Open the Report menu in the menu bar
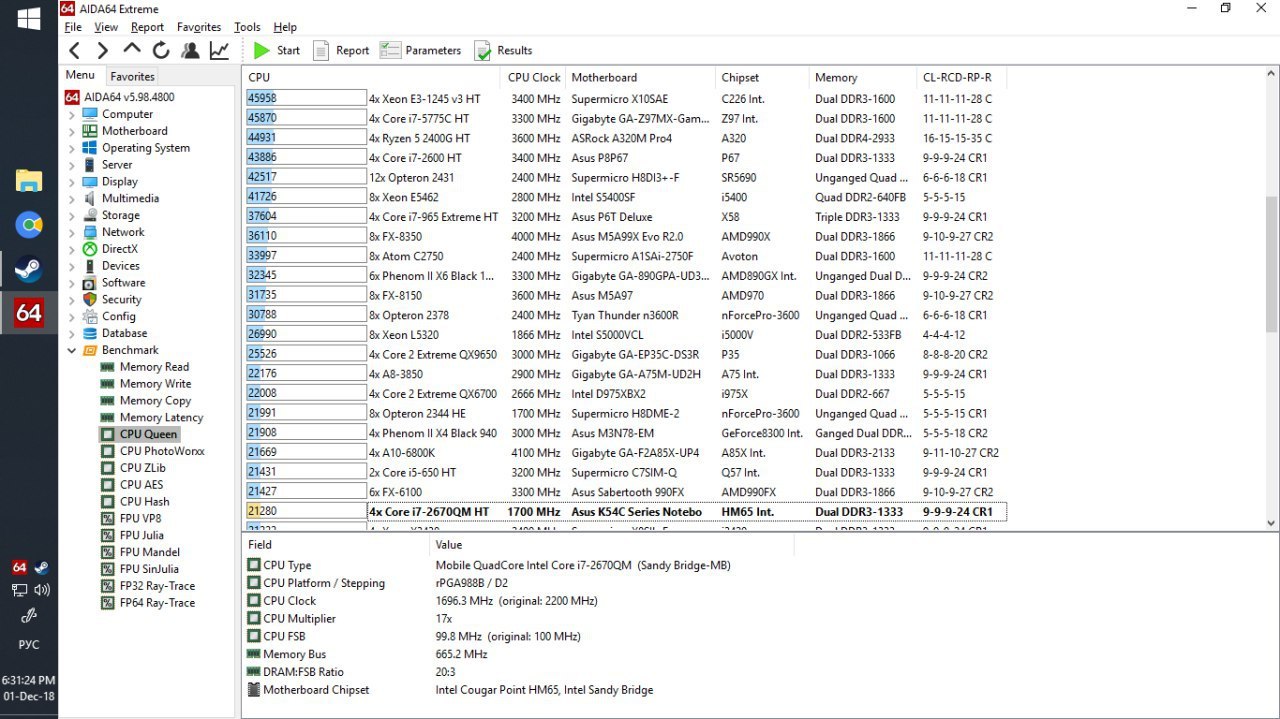This screenshot has width=1280, height=719. coord(147,27)
